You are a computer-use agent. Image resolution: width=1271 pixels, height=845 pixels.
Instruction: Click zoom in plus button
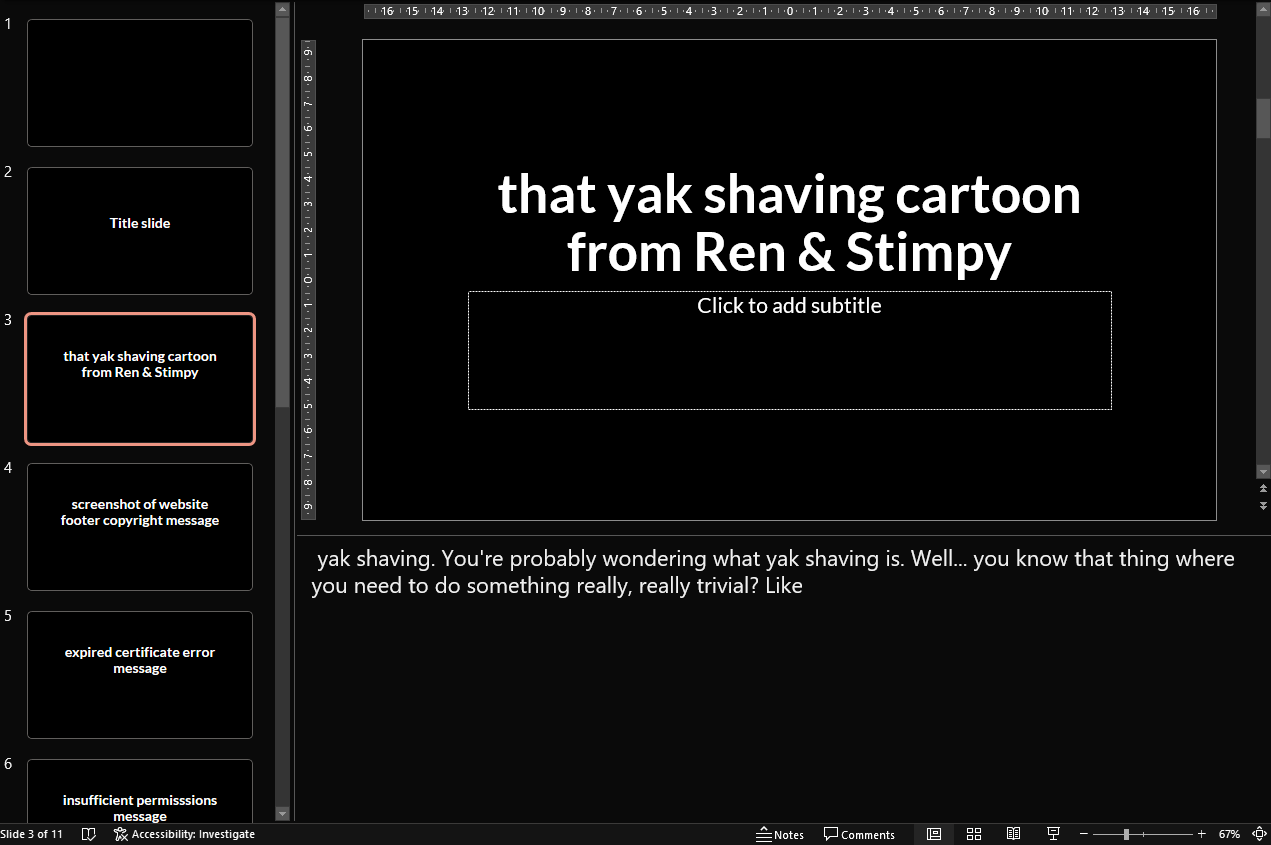(x=1201, y=834)
